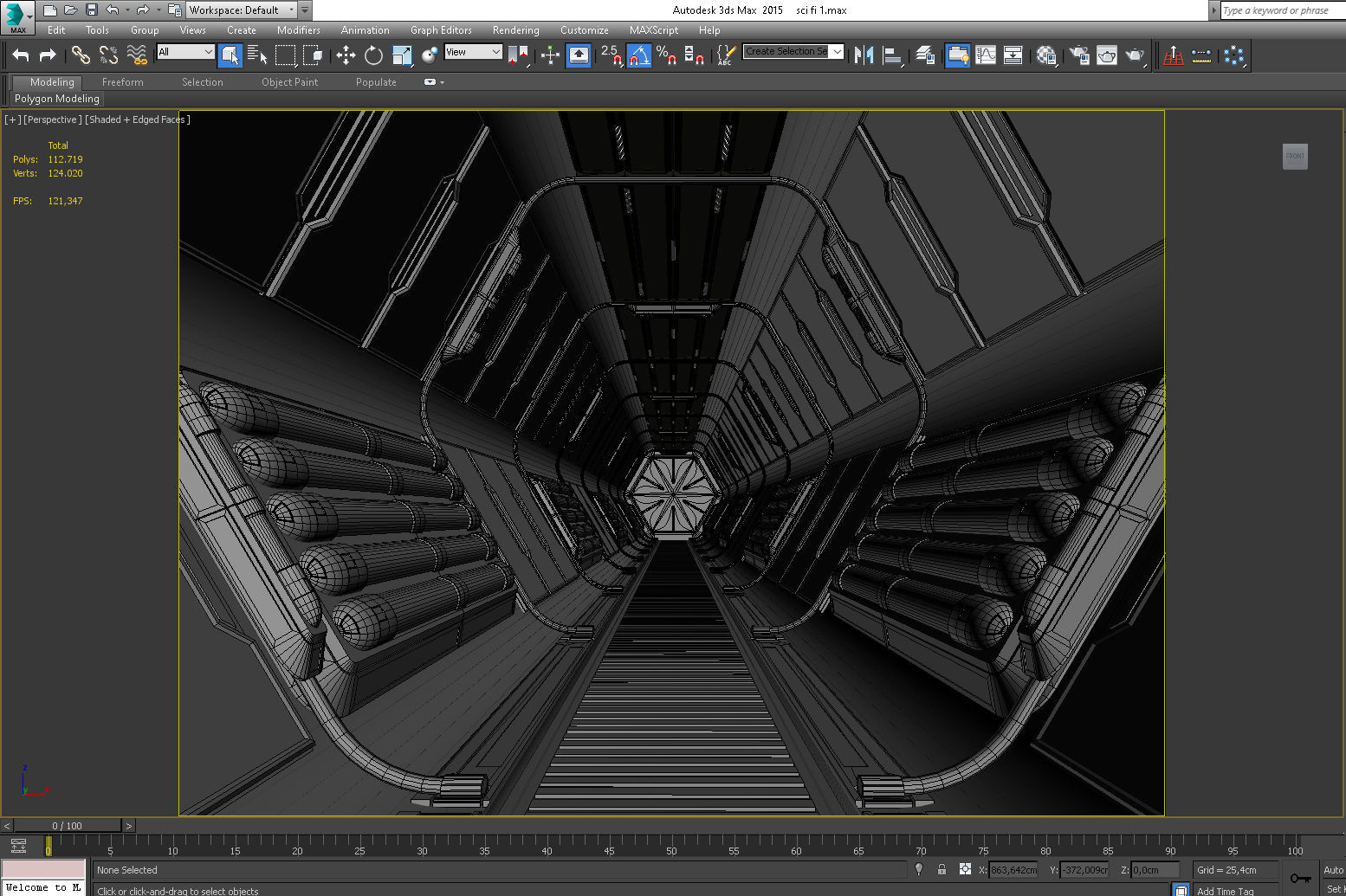Open the Curve Editor icon
The width and height of the screenshot is (1346, 896).
click(986, 55)
